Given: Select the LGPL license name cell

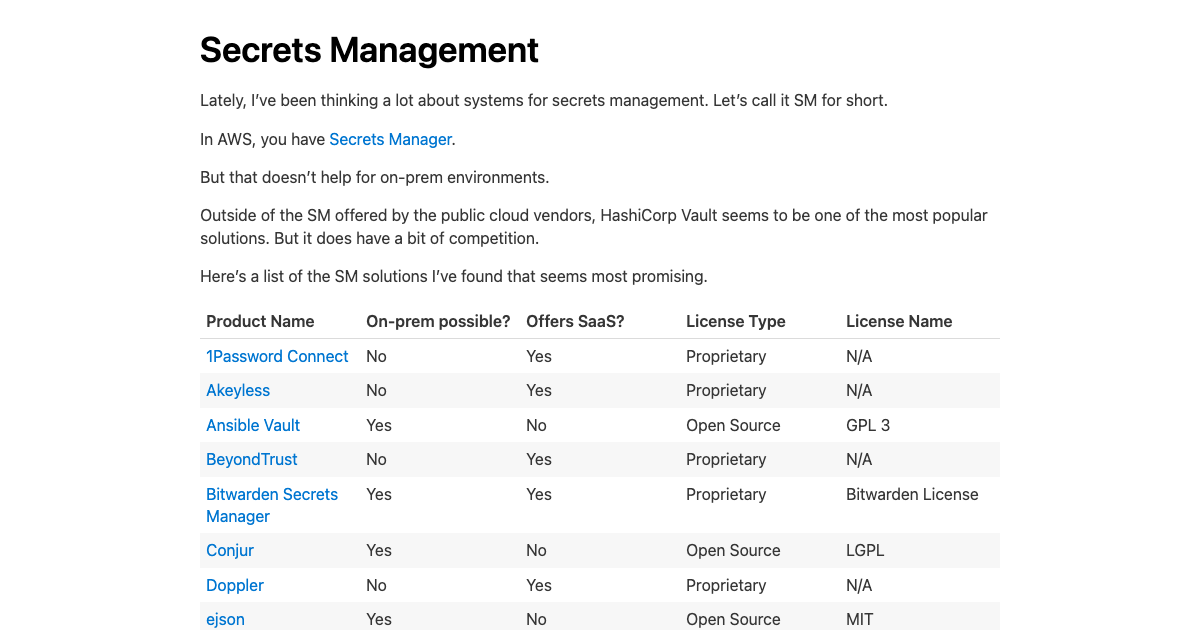Looking at the screenshot, I should click(865, 550).
